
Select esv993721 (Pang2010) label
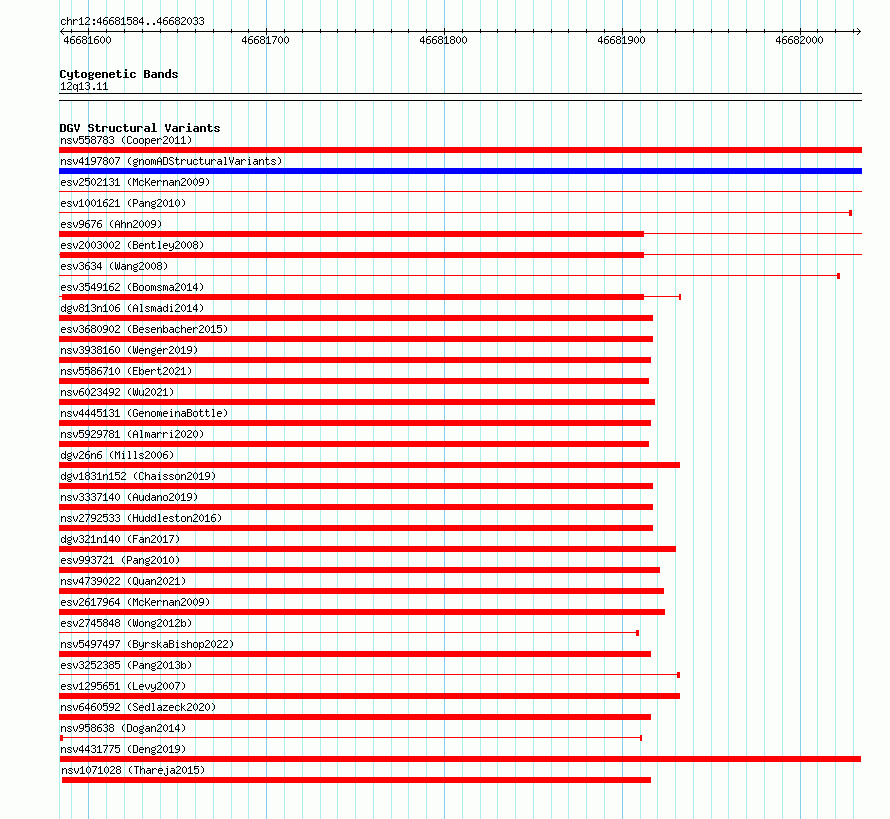[x=120, y=560]
